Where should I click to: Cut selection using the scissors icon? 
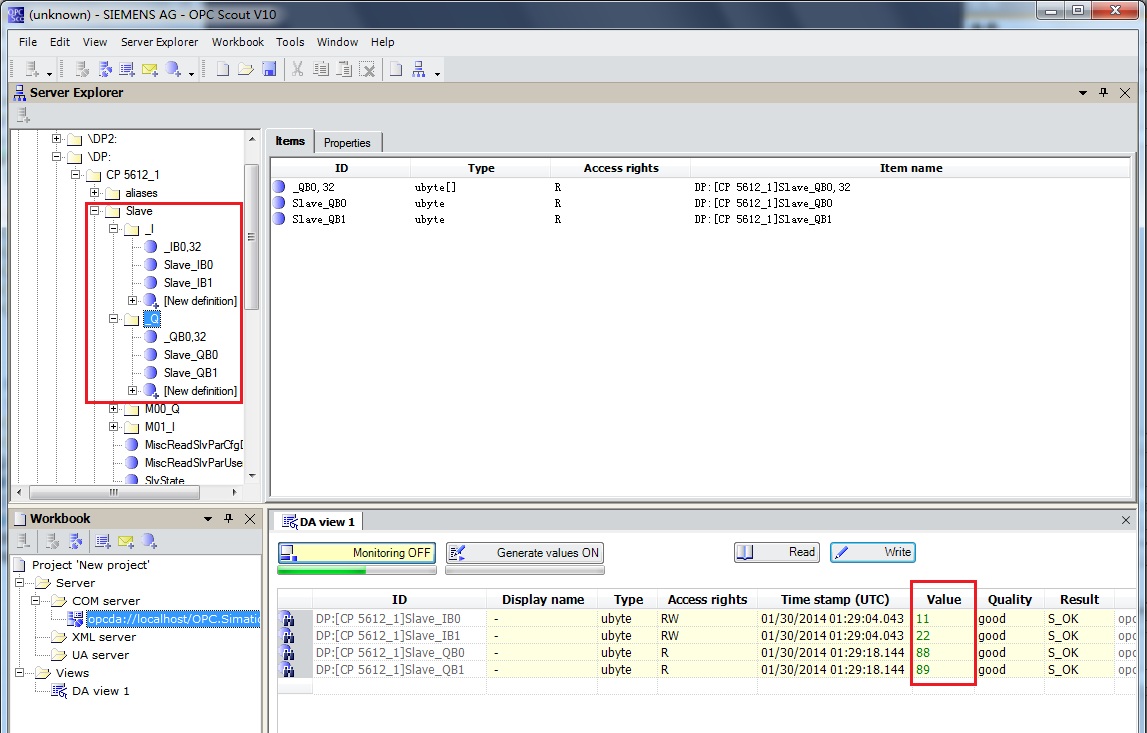(296, 68)
